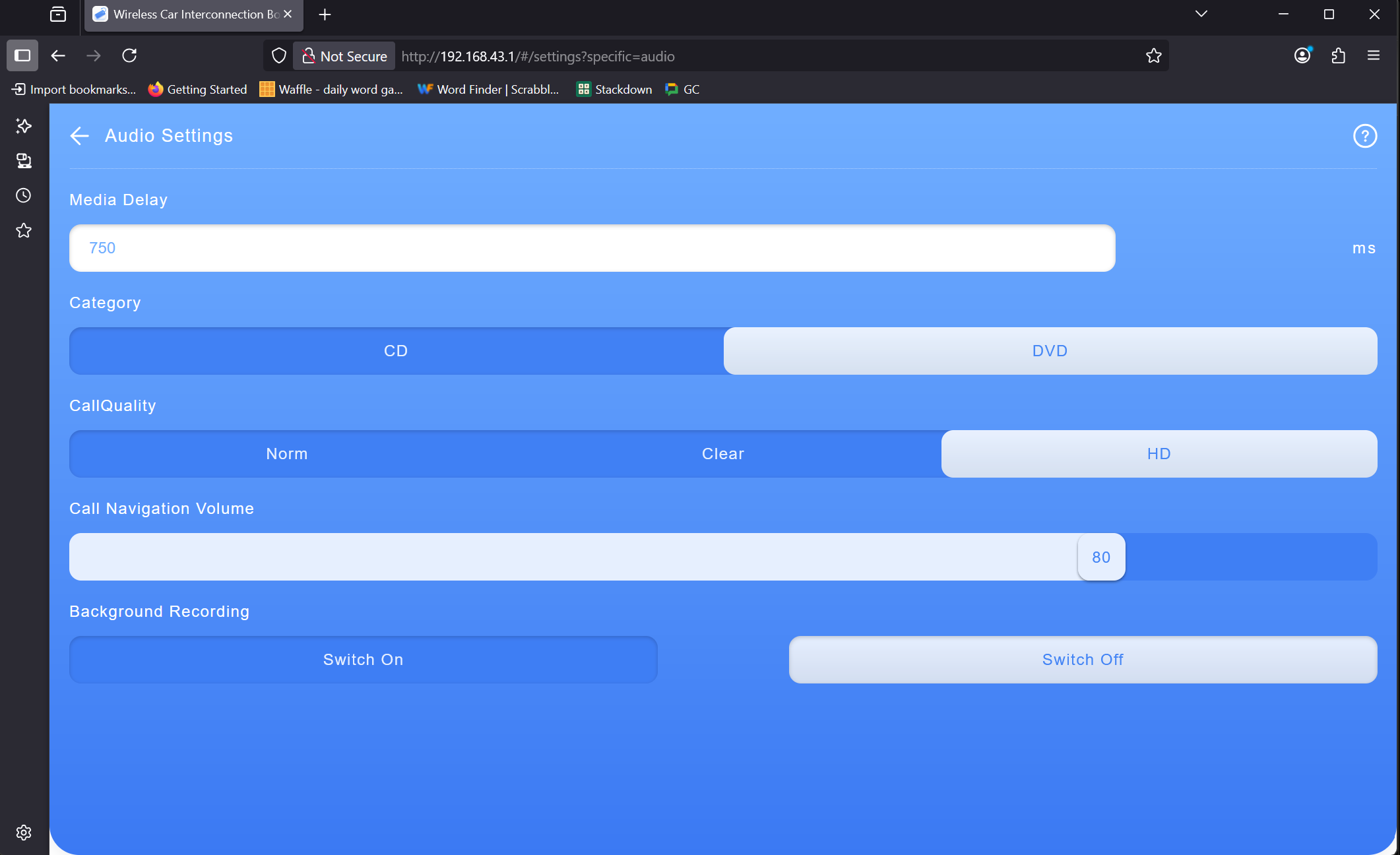Reload the current page

point(129,56)
